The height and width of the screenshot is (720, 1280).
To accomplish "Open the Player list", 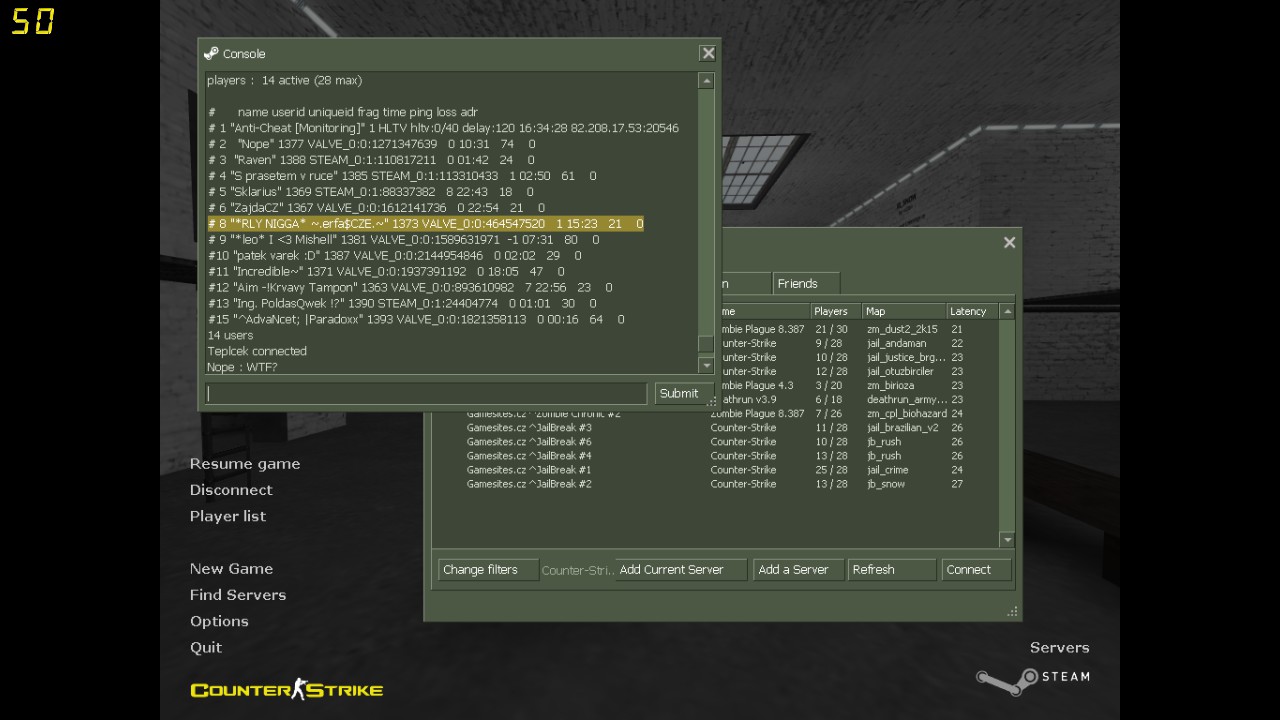I will click(x=228, y=515).
